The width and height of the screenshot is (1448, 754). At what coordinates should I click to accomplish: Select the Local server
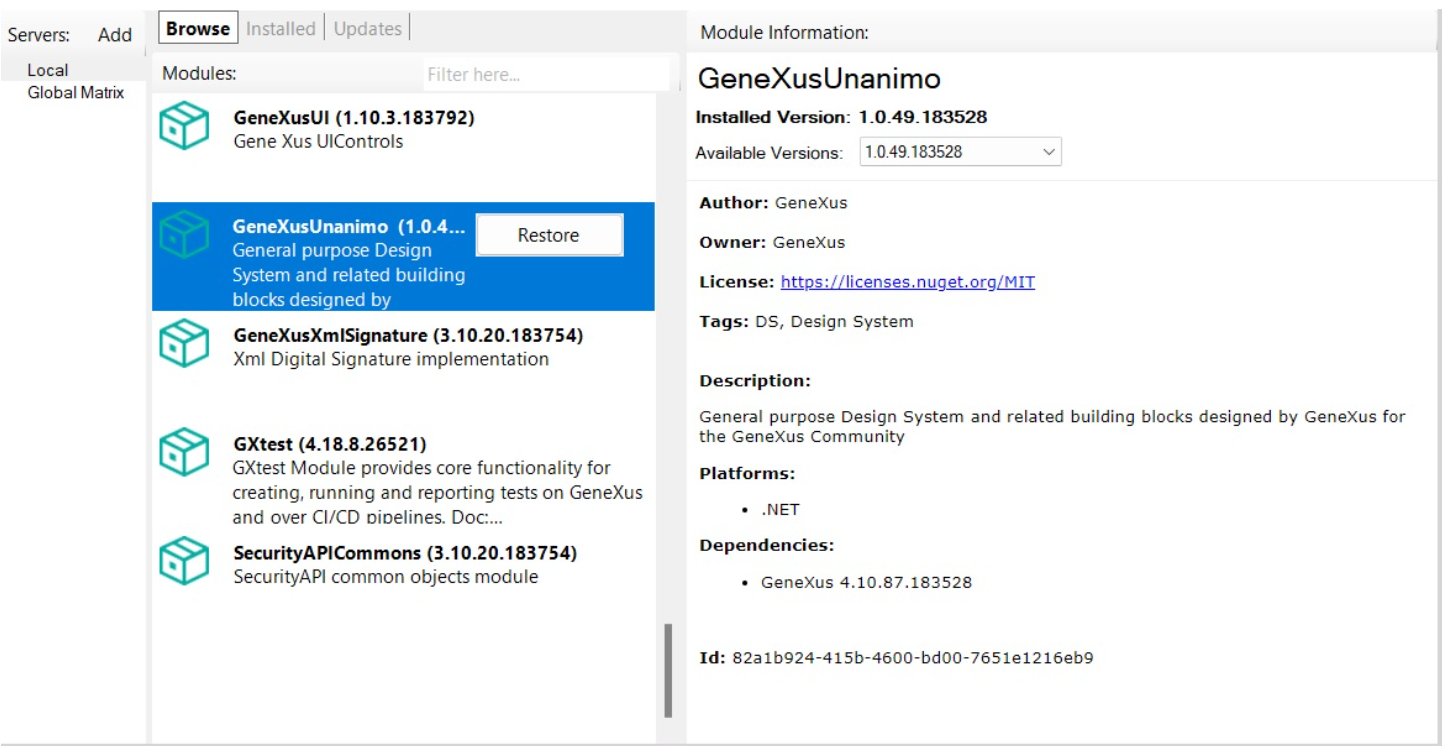coord(48,70)
